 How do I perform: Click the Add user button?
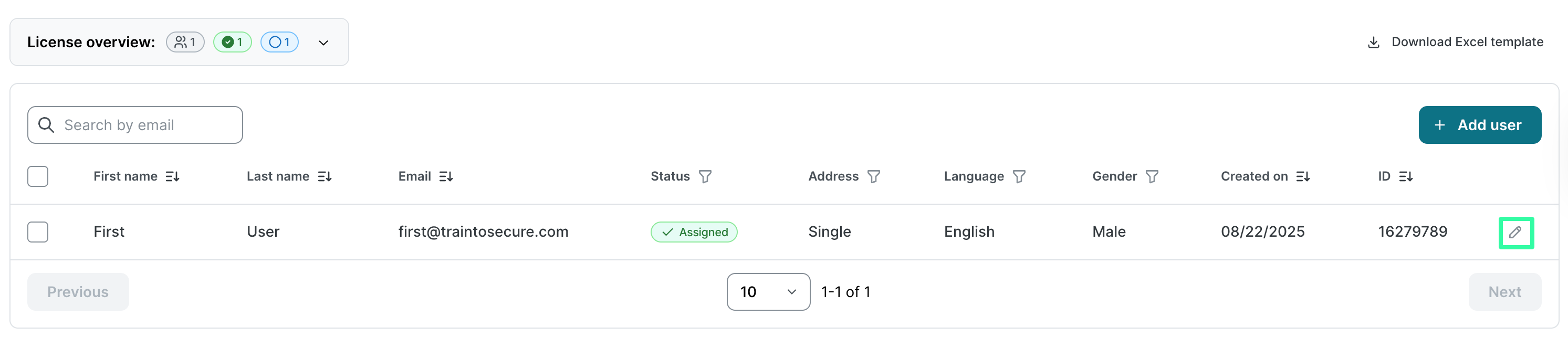click(1479, 125)
